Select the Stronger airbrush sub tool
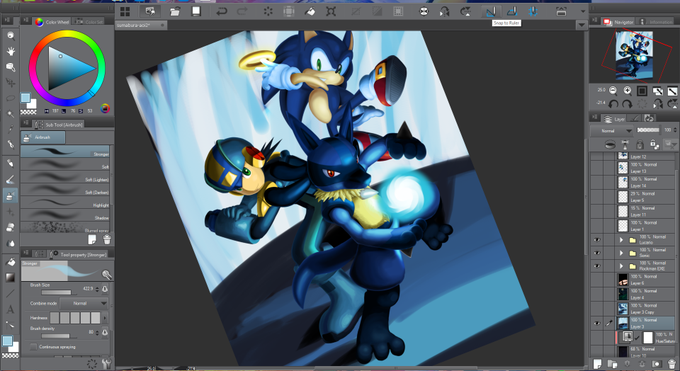 (x=65, y=151)
